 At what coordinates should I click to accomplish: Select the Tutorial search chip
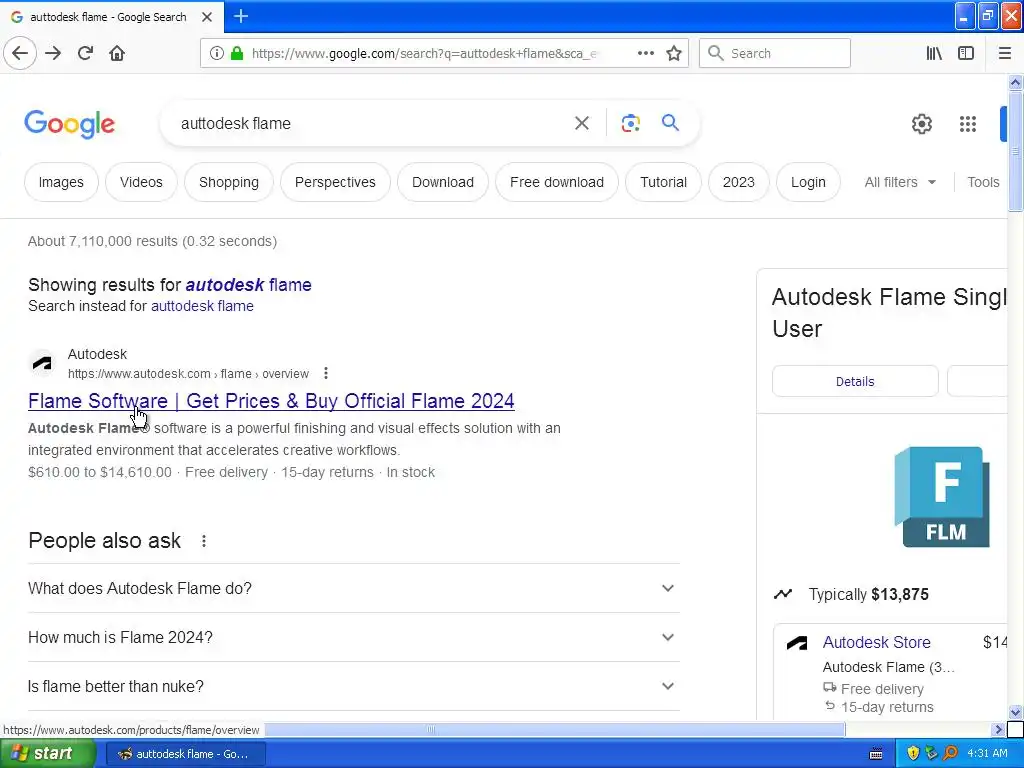point(663,182)
